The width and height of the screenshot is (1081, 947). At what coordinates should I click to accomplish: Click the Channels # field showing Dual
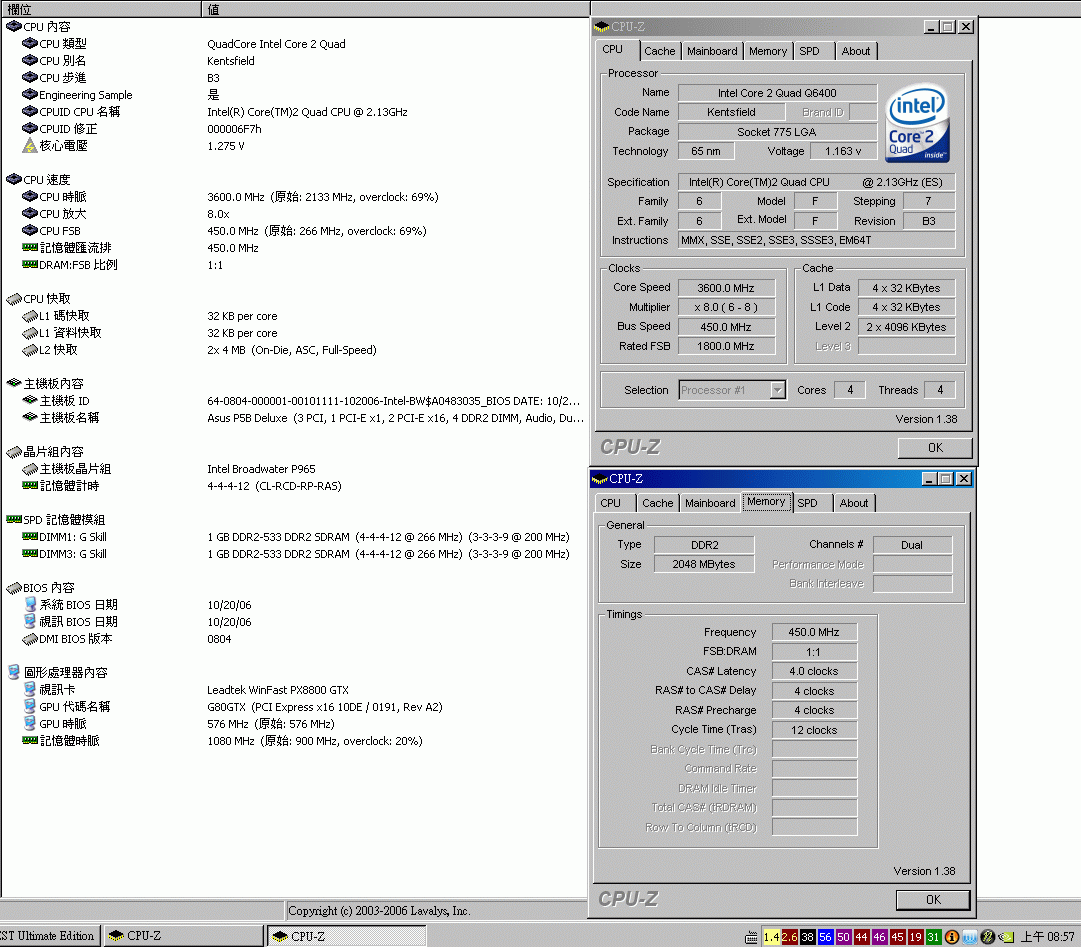point(912,545)
